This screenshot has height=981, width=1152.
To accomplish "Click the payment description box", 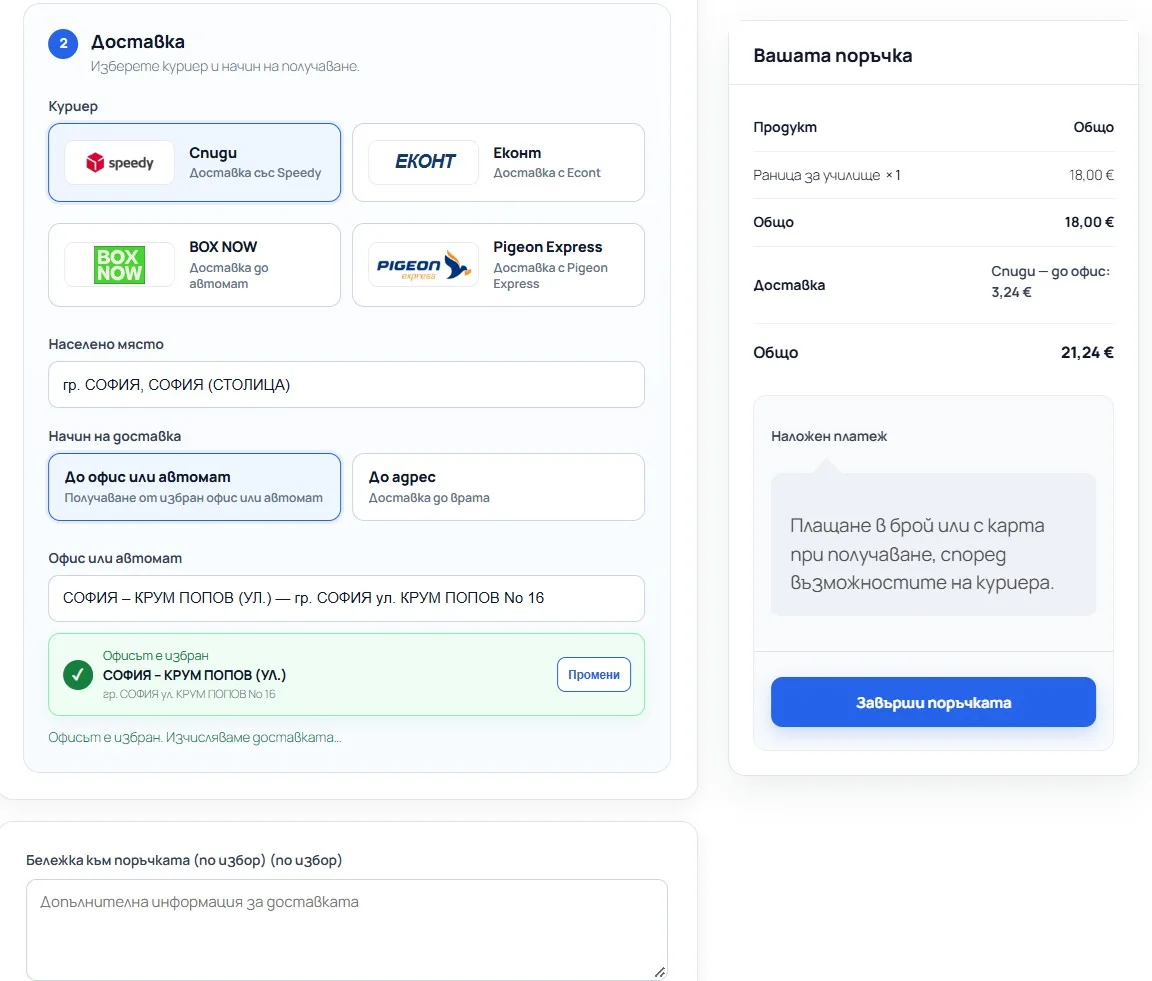I will [x=933, y=544].
